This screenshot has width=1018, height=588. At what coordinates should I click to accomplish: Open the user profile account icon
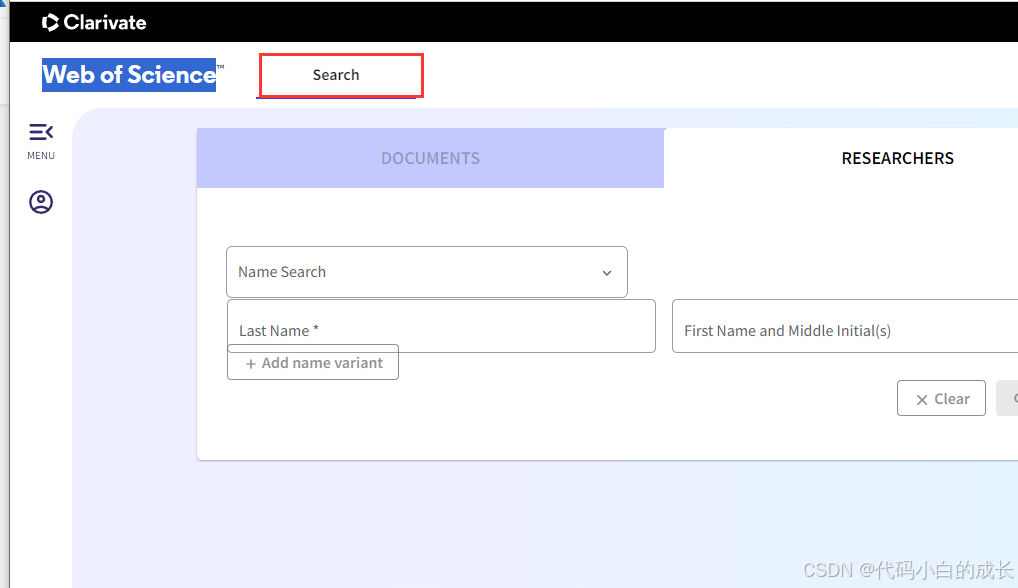pyautogui.click(x=41, y=202)
